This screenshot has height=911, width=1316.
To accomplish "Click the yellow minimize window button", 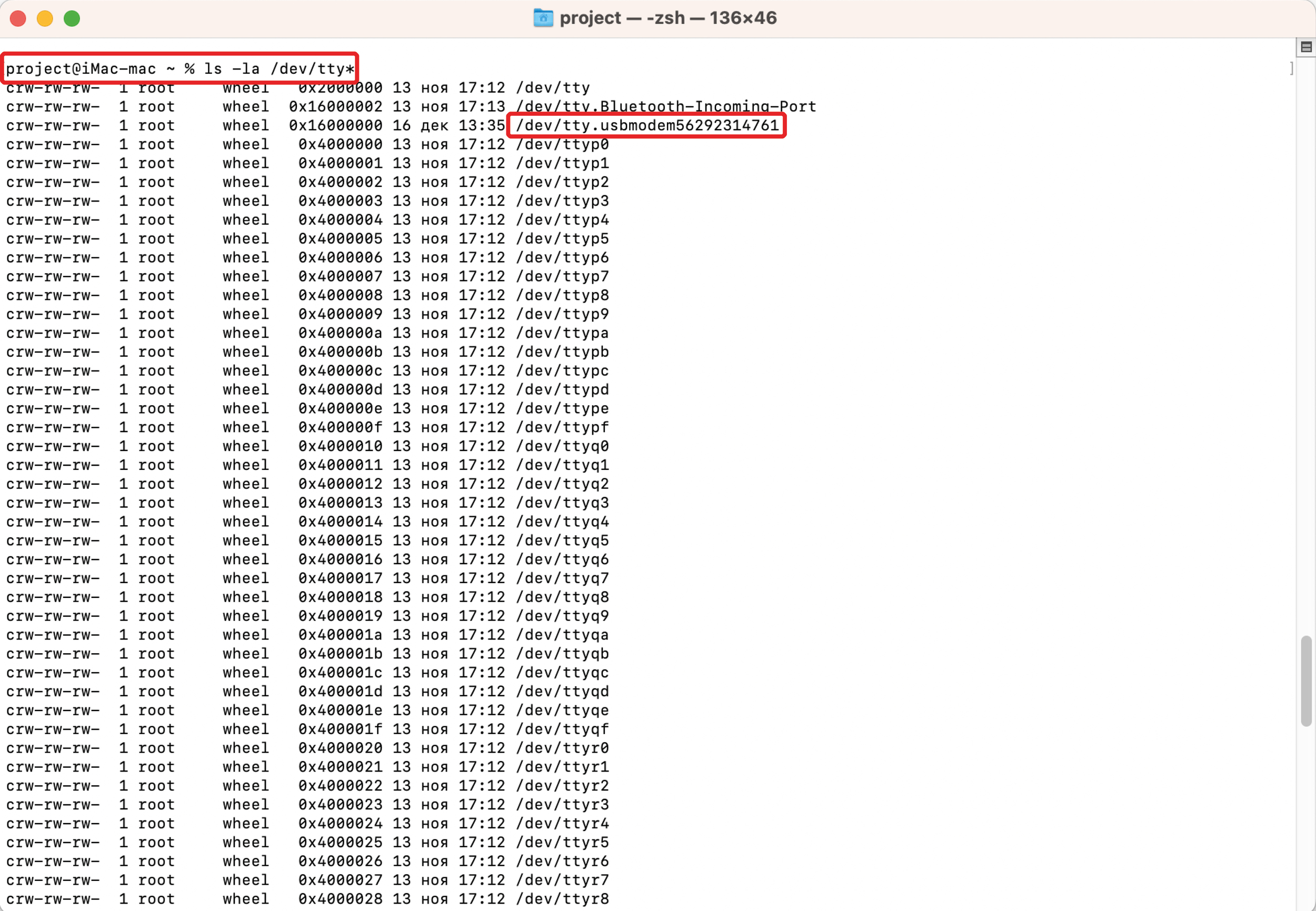I will point(45,18).
